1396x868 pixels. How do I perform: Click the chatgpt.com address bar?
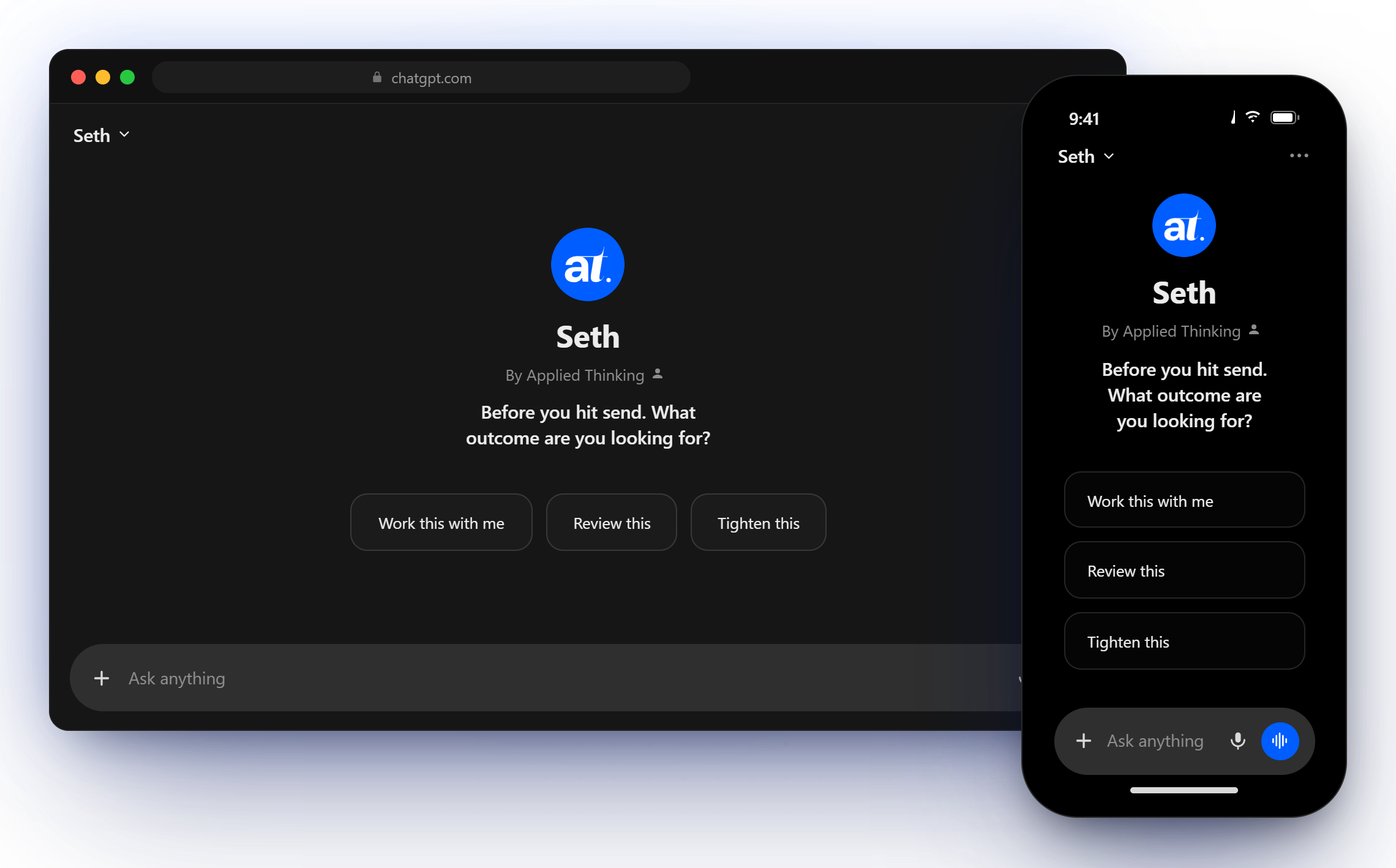421,77
